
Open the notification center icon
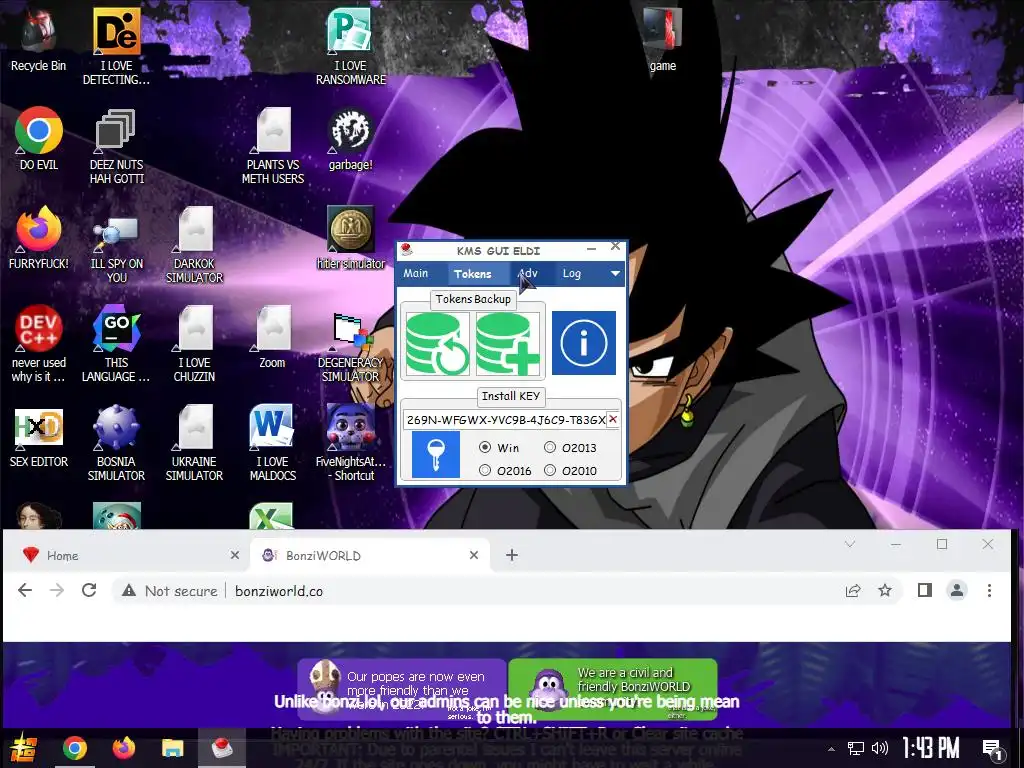[x=992, y=749]
